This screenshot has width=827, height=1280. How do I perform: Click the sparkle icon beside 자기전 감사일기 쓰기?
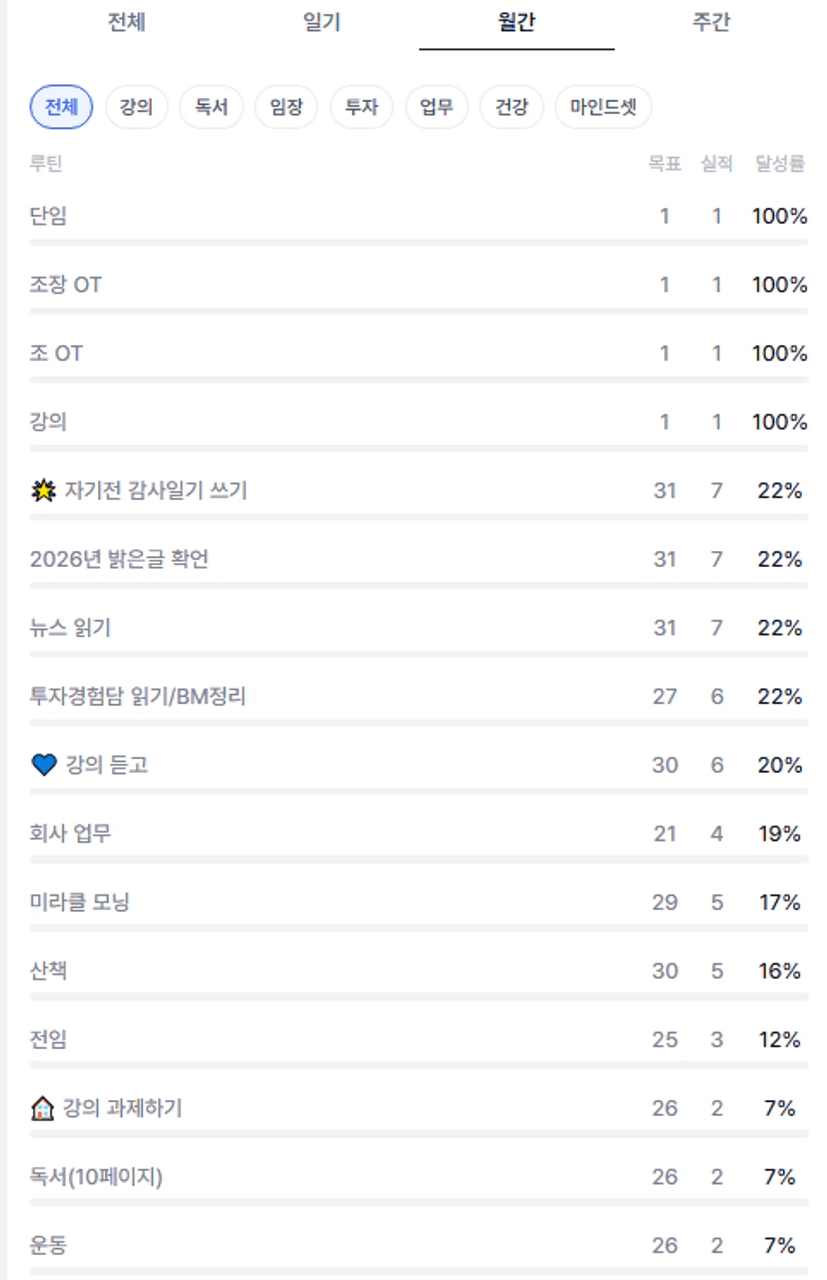tap(43, 491)
